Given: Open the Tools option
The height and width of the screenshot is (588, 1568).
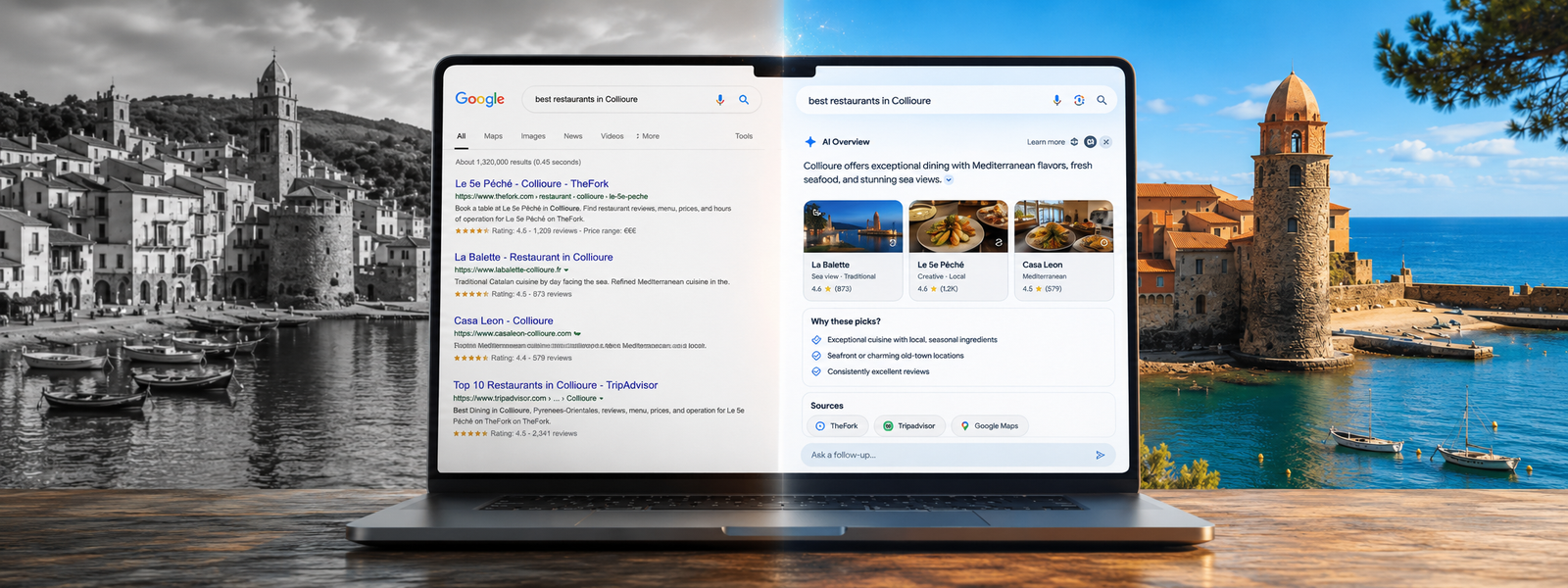Looking at the screenshot, I should tap(744, 136).
